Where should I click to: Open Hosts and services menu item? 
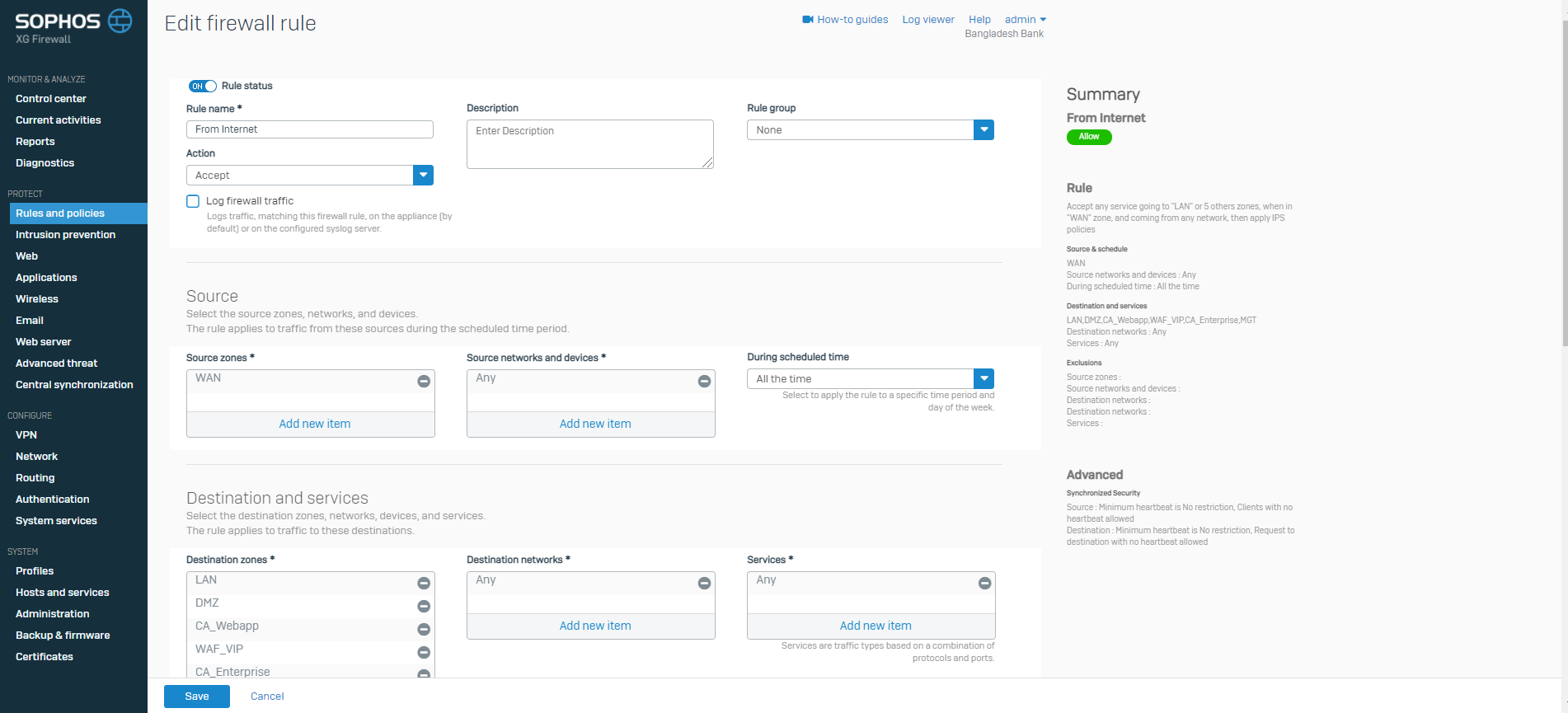[x=62, y=593]
